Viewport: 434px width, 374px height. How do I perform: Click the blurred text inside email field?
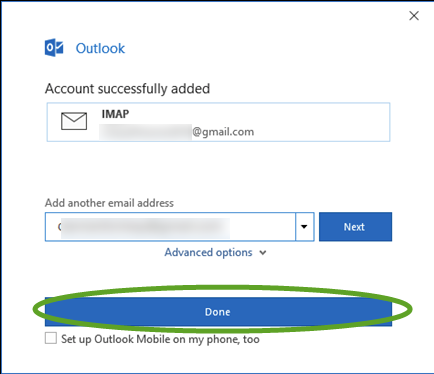(x=145, y=228)
